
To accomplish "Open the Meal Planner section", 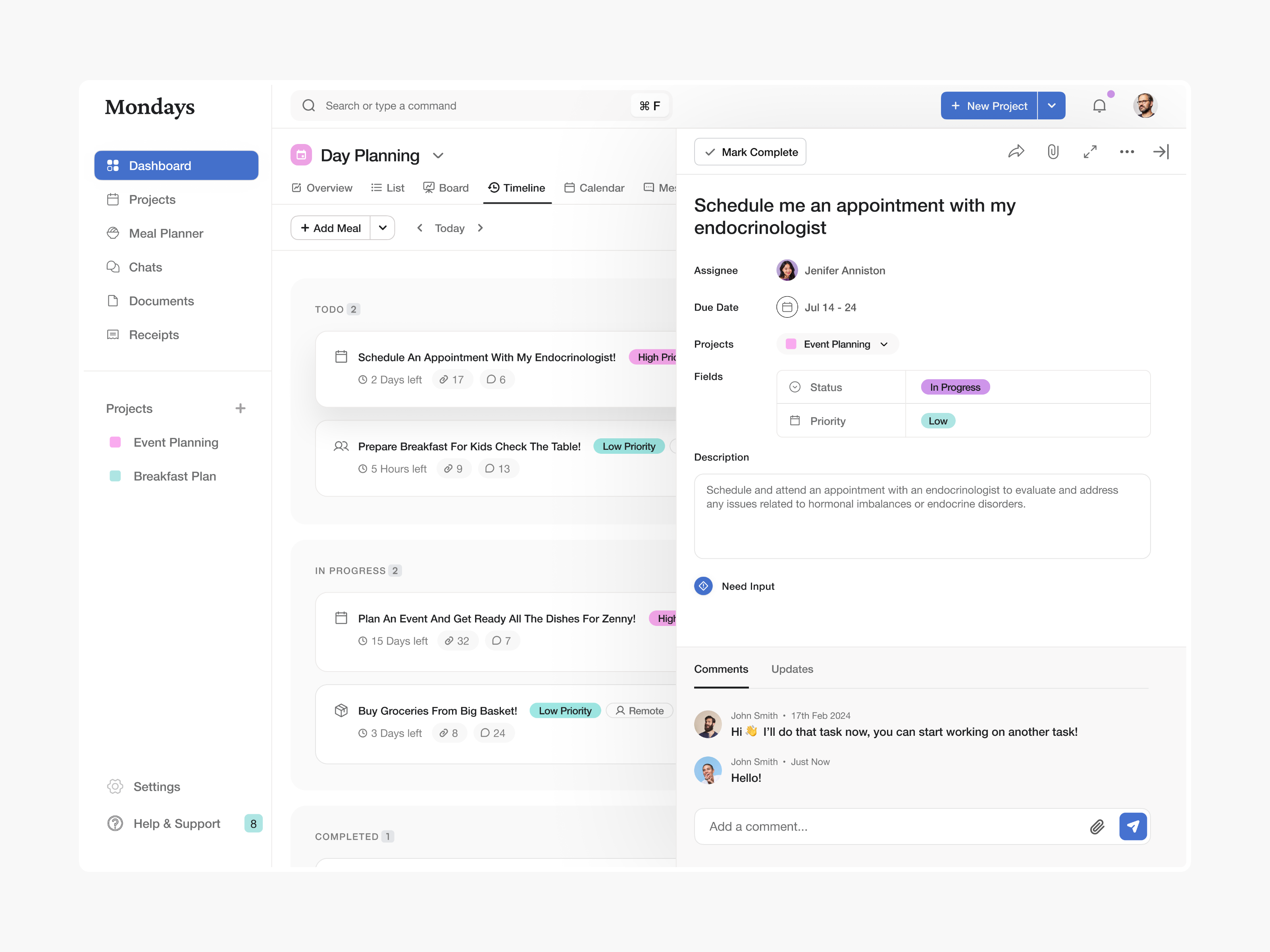I will point(165,233).
